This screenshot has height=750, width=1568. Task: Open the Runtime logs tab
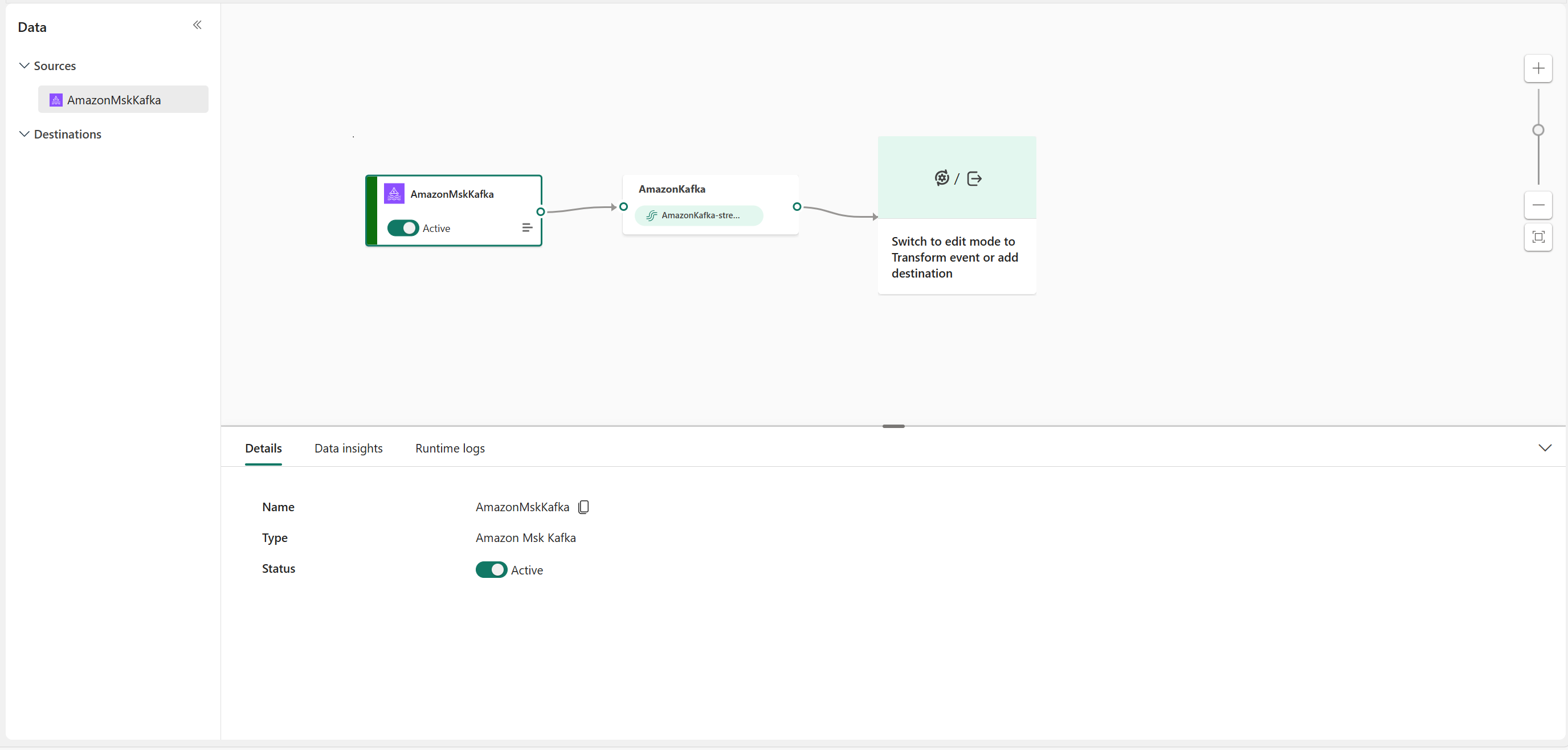coord(450,448)
